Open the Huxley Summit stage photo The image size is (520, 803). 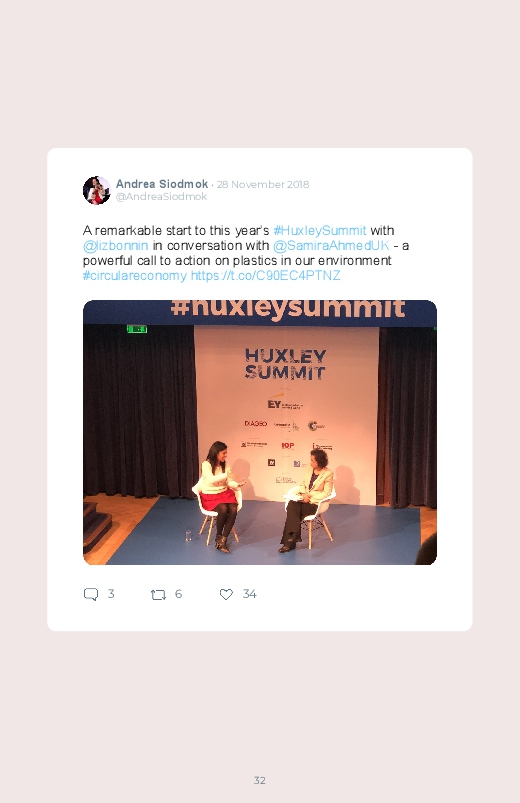pos(260,432)
